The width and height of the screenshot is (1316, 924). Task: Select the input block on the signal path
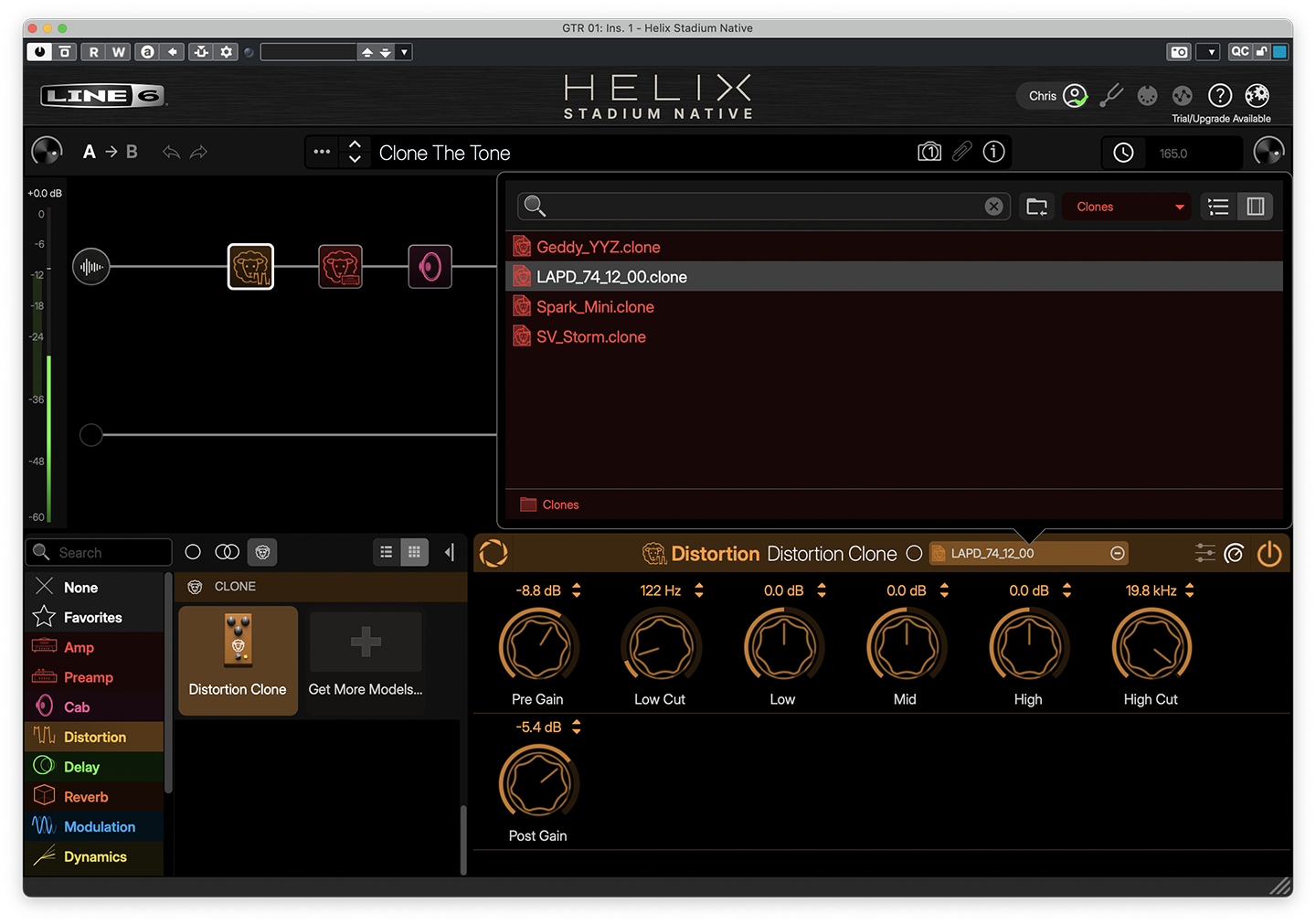(91, 267)
